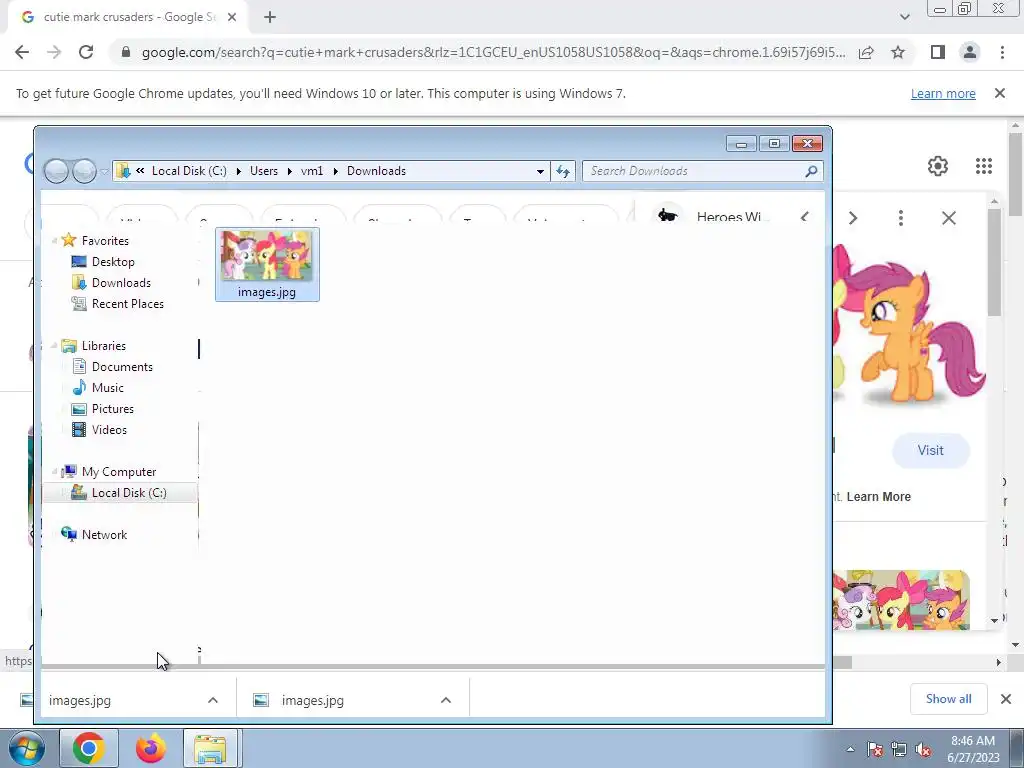The image size is (1024, 768).
Task: Collapse My Computer tree node
Action: 54,472
